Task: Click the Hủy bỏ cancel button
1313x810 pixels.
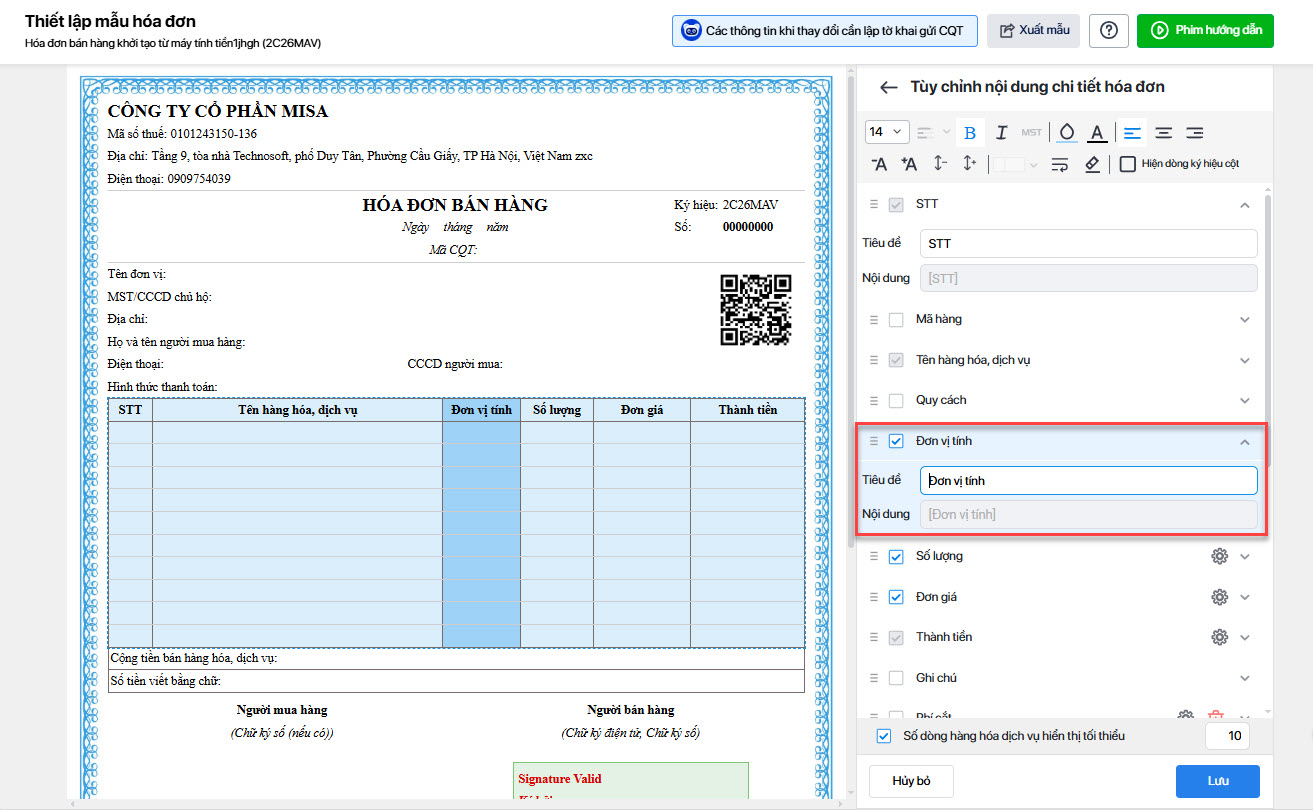Action: click(911, 781)
